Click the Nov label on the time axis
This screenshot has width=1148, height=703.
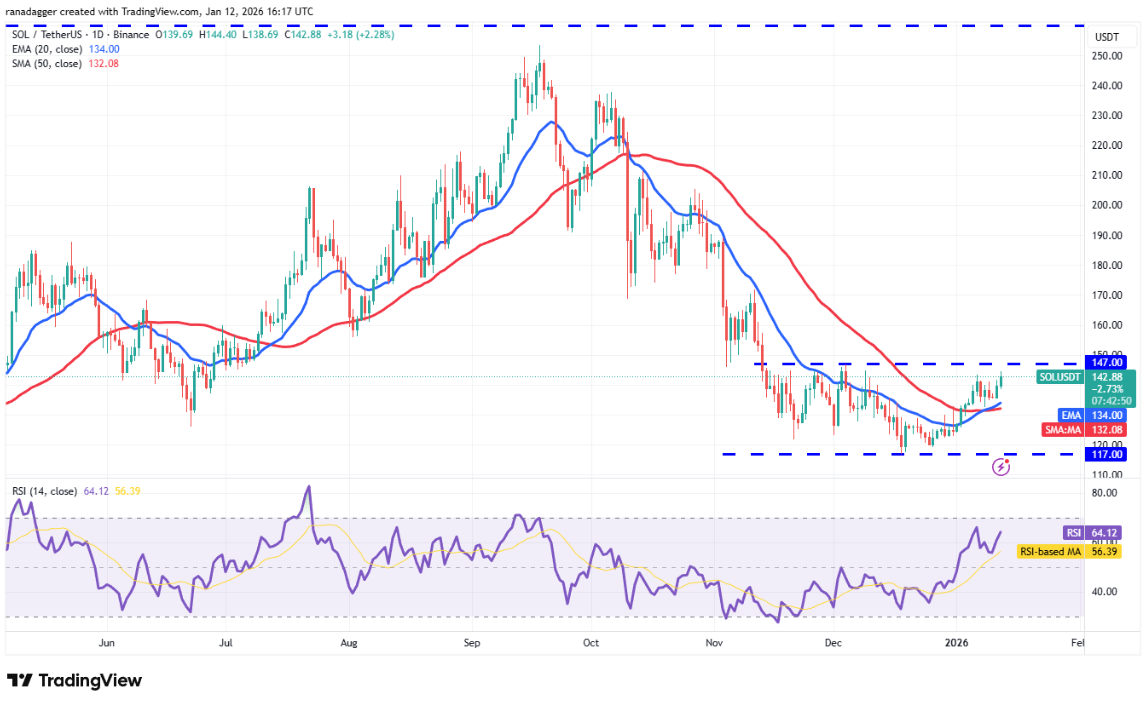(x=714, y=645)
